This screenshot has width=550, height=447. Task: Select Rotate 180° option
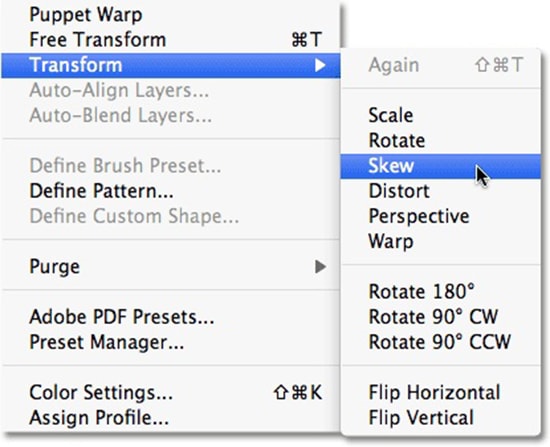pyautogui.click(x=440, y=292)
